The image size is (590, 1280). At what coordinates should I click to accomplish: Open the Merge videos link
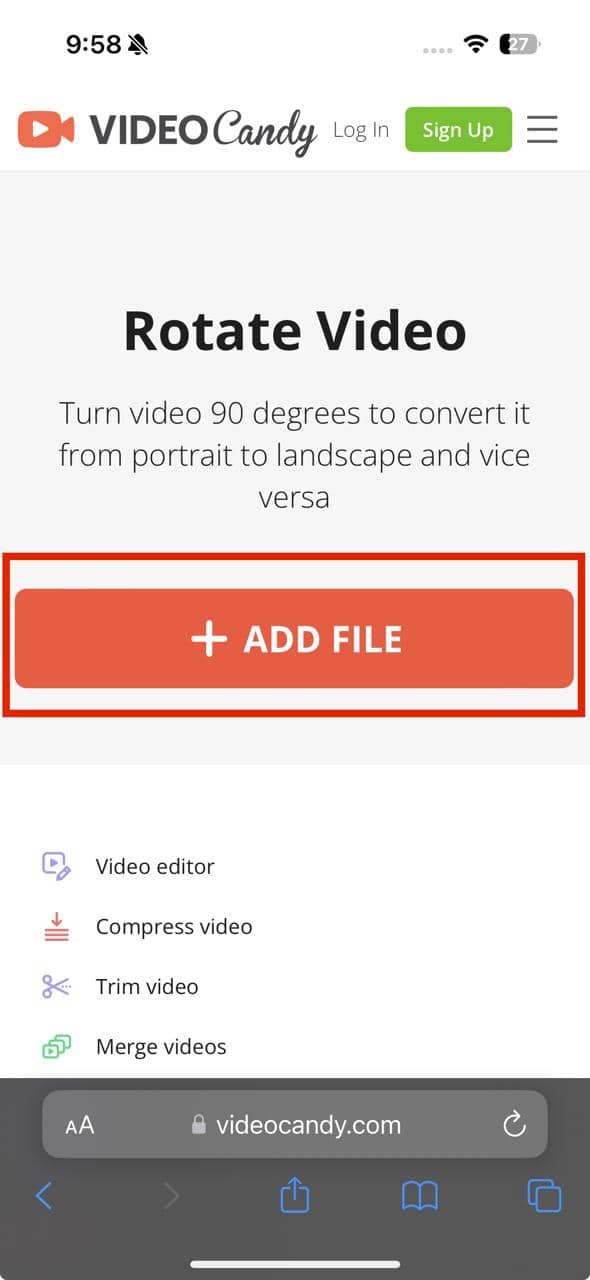[161, 1047]
